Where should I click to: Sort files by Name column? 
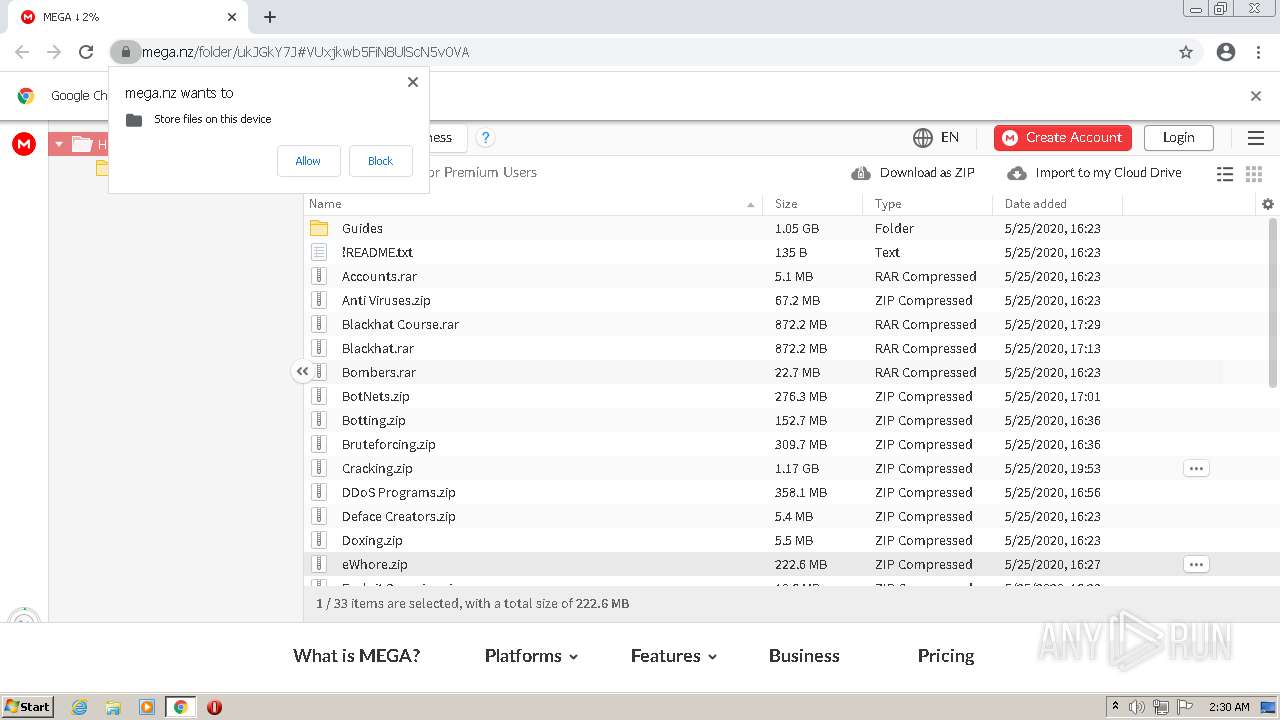pyautogui.click(x=532, y=204)
